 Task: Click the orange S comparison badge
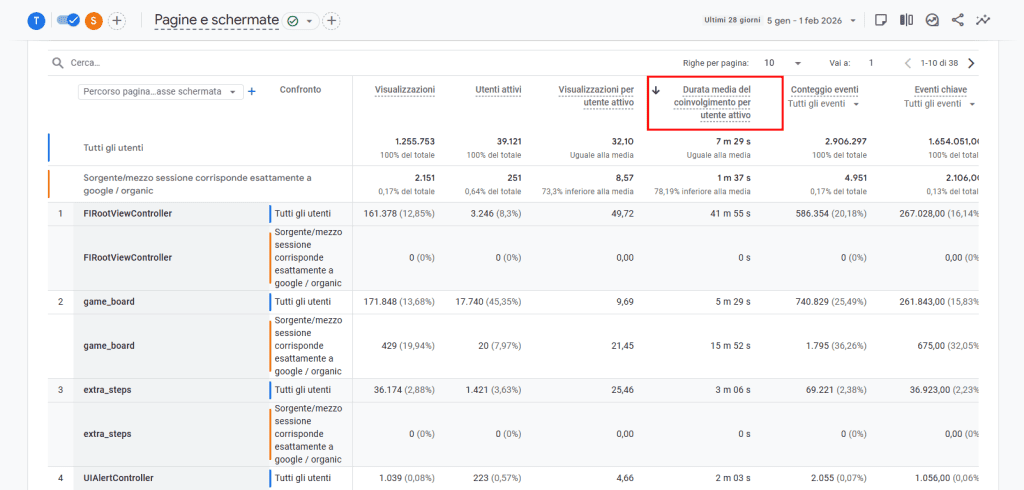point(94,21)
